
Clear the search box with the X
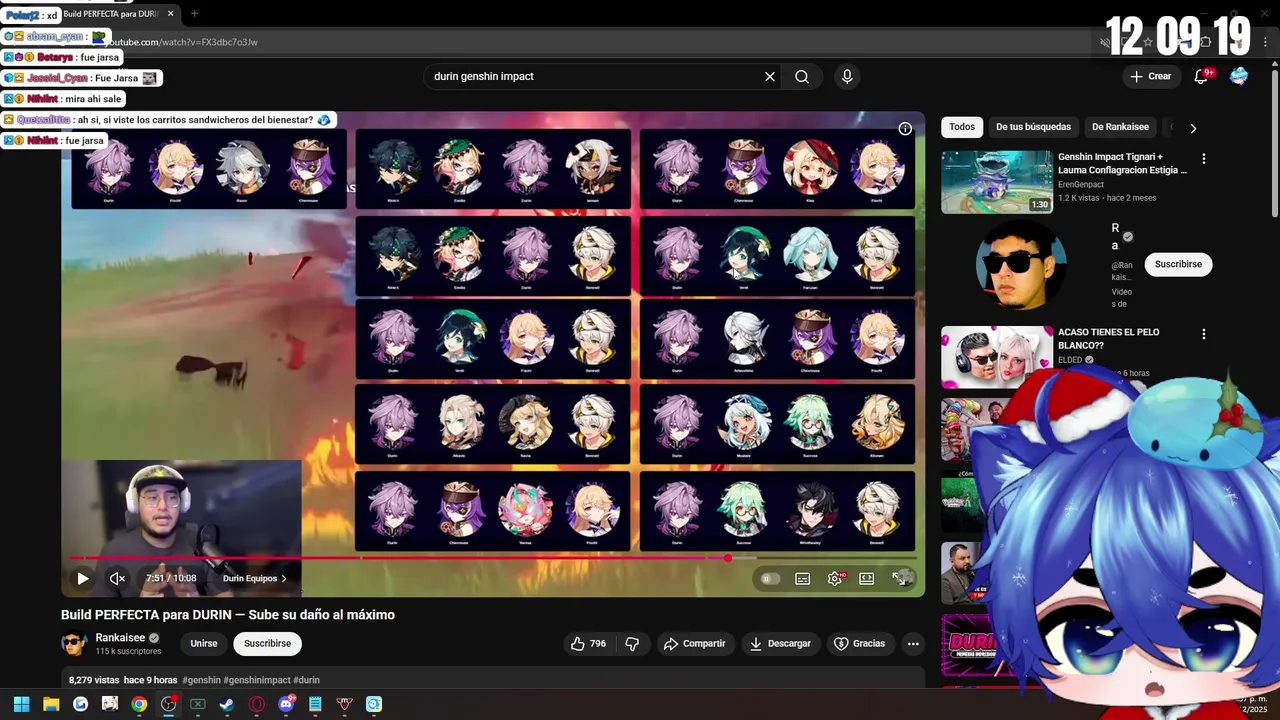(x=770, y=76)
